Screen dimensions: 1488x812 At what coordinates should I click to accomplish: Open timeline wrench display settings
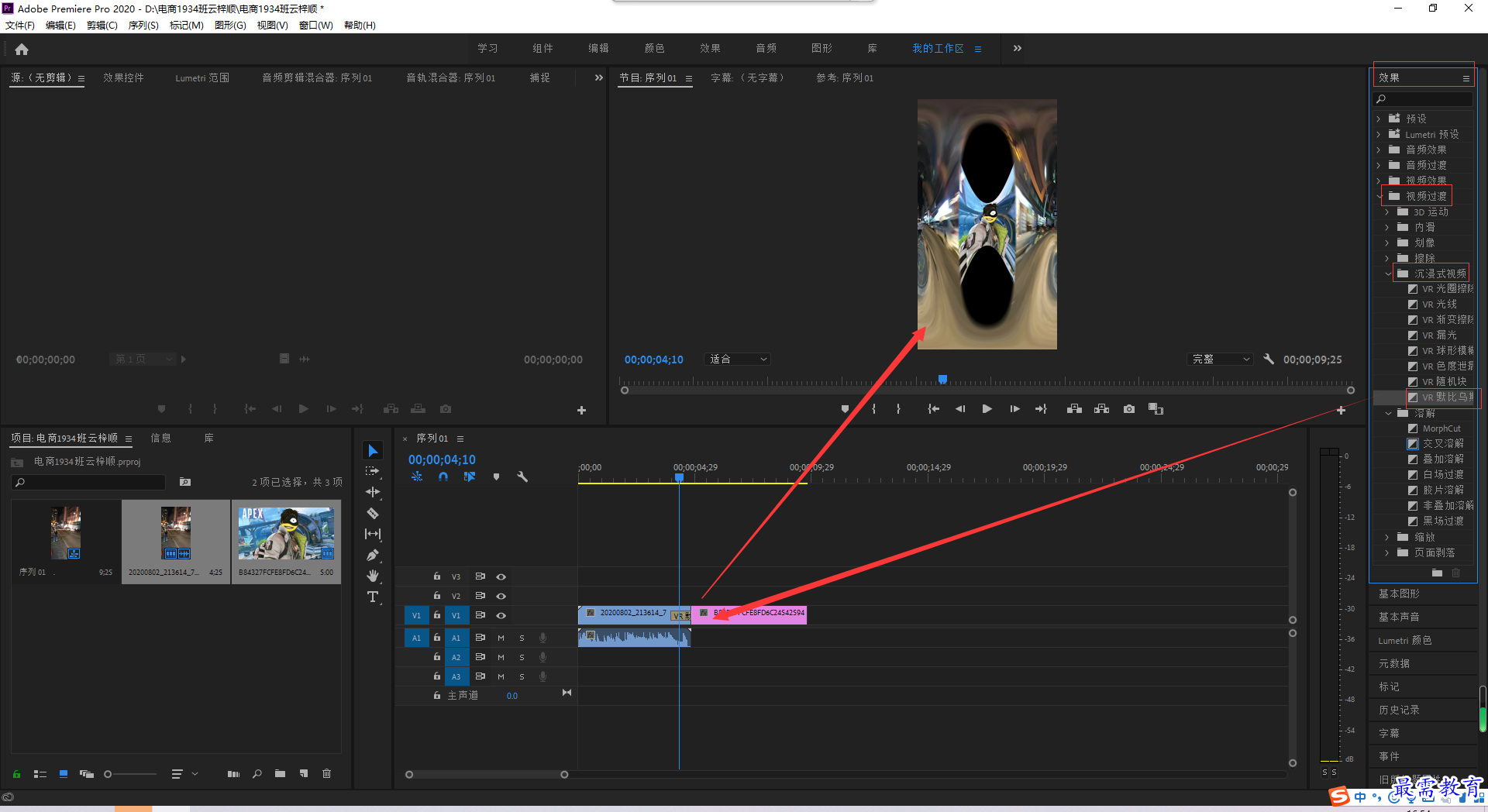(x=522, y=477)
